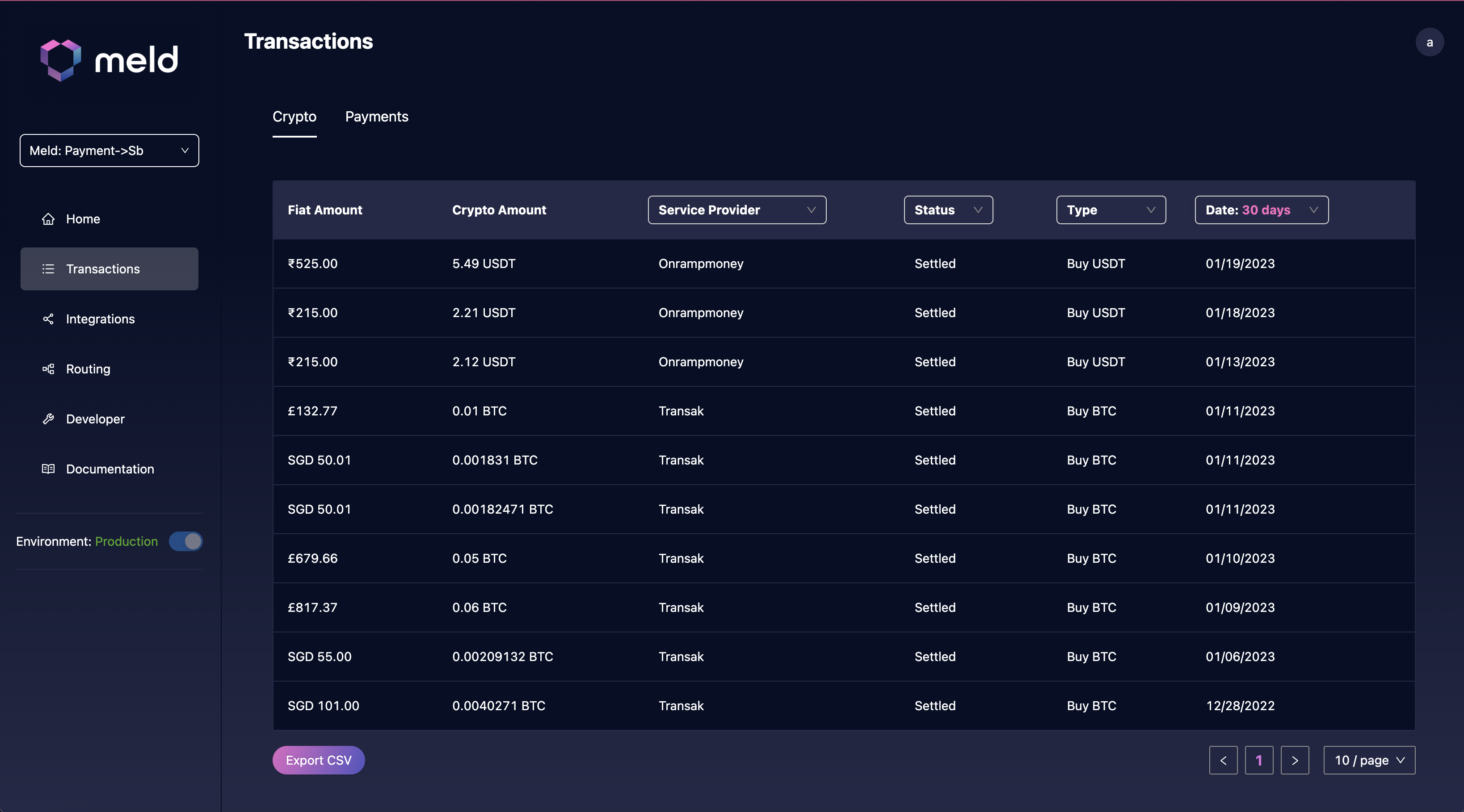Open the user avatar 'a'
1464x812 pixels.
(1429, 42)
